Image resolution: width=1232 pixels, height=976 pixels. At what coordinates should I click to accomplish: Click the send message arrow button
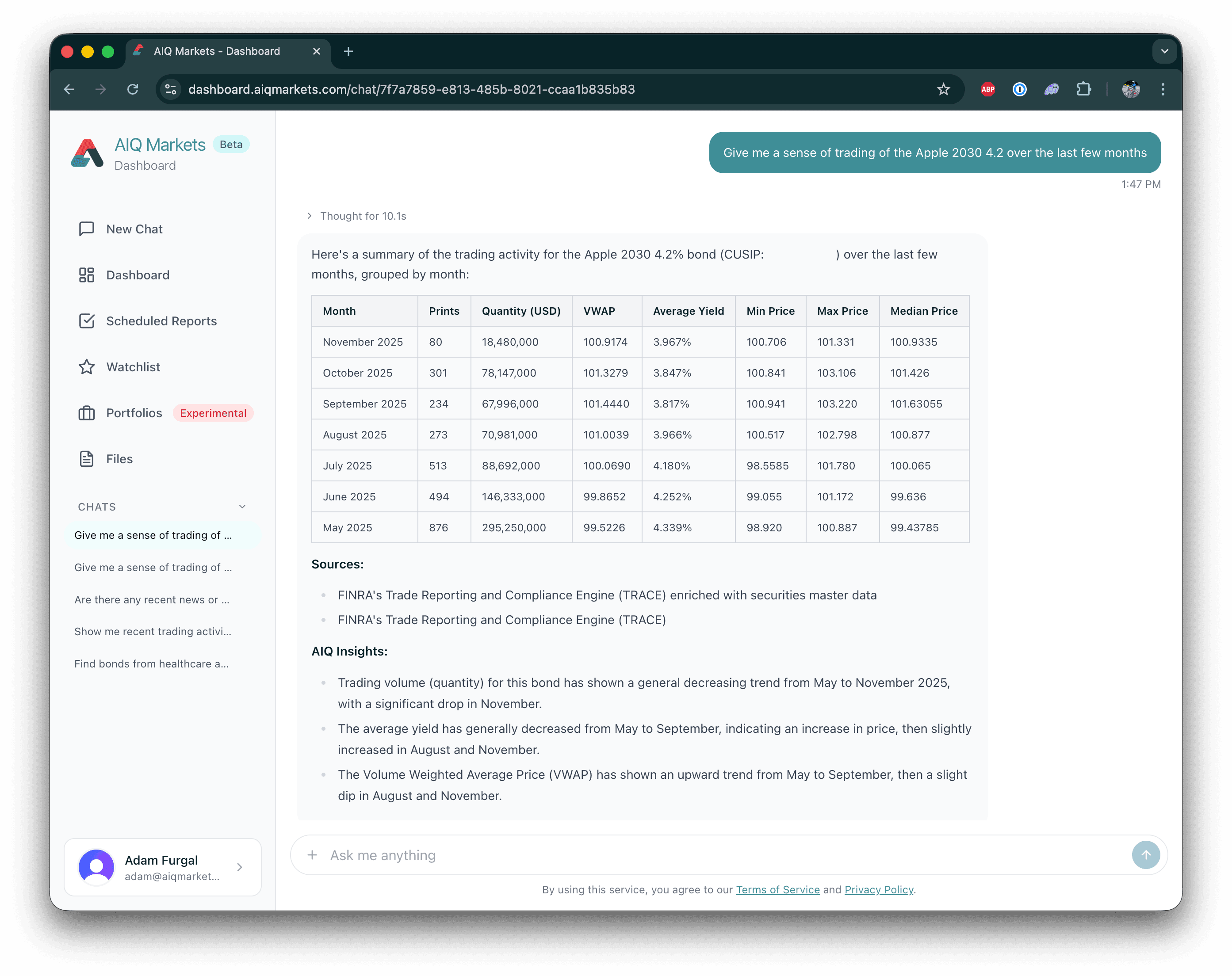click(1146, 855)
